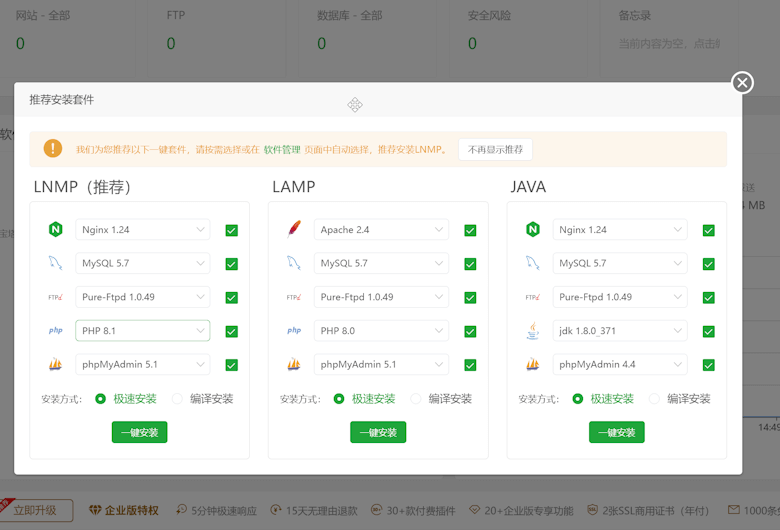Image resolution: width=780 pixels, height=530 pixels.
Task: Open MySQL 5.7 dropdown in JAVA
Action: (x=620, y=263)
